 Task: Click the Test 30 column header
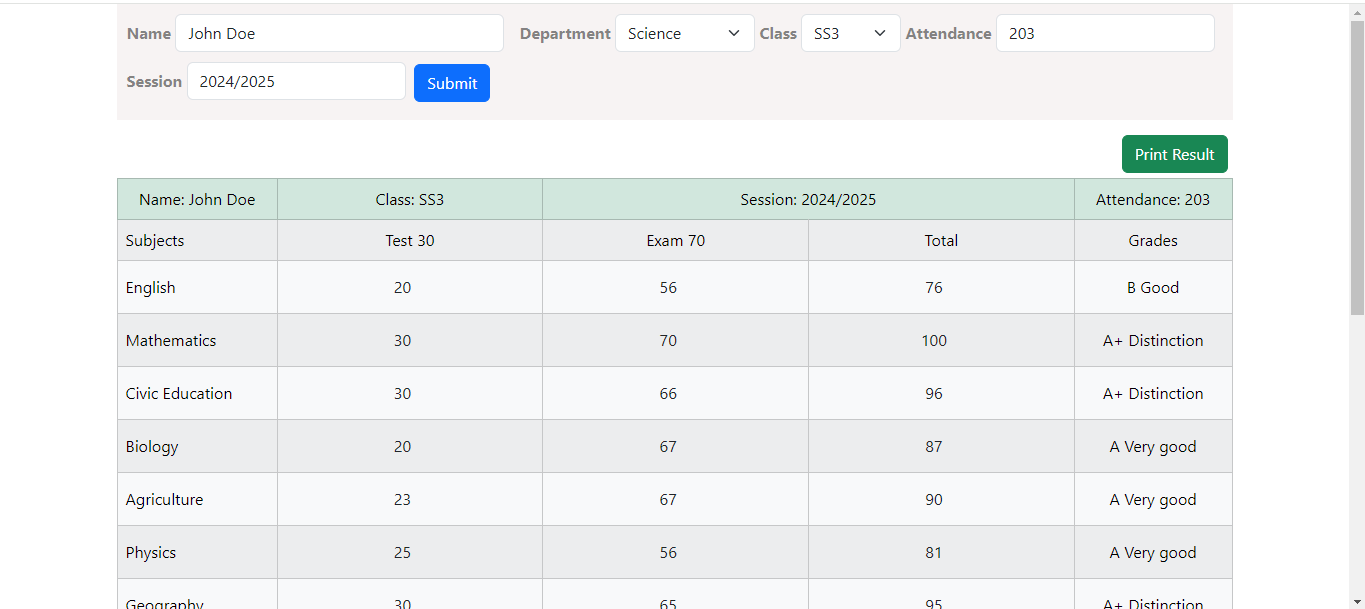coord(410,240)
